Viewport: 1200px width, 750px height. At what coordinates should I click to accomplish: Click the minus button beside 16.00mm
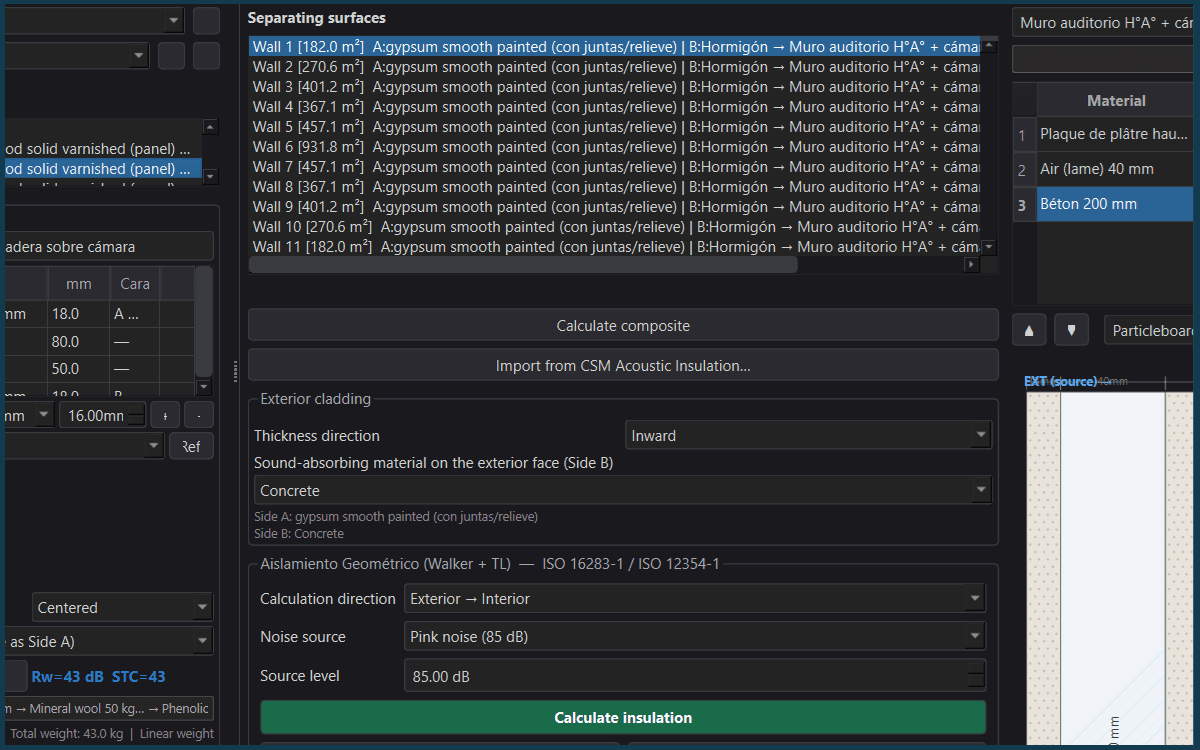pyautogui.click(x=199, y=415)
